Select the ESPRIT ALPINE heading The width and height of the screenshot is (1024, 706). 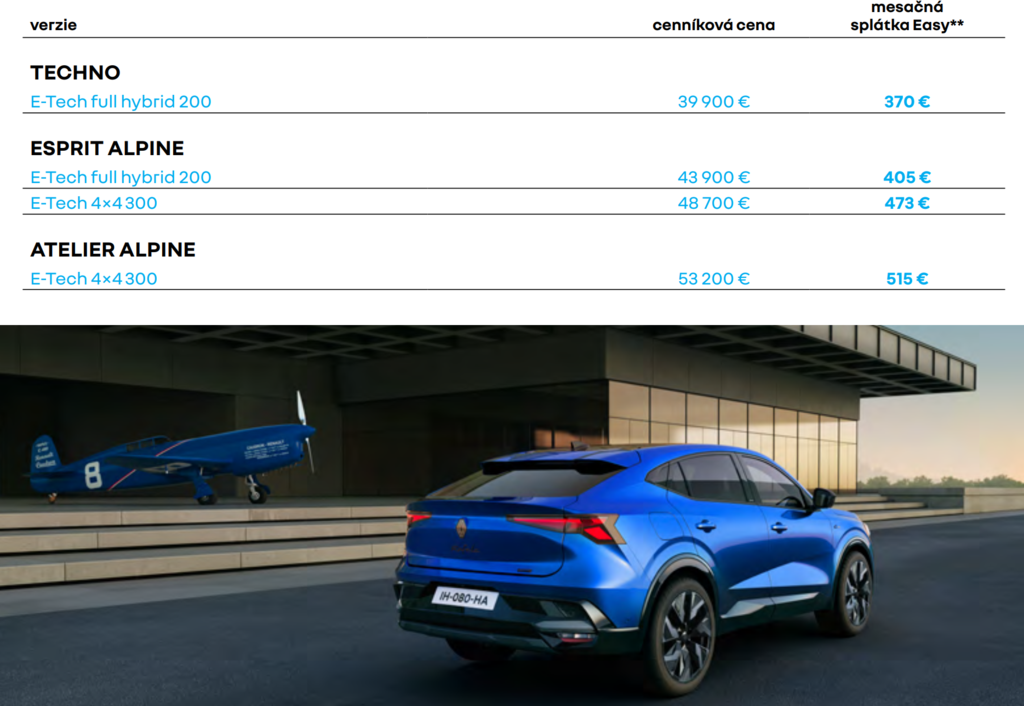(x=107, y=149)
